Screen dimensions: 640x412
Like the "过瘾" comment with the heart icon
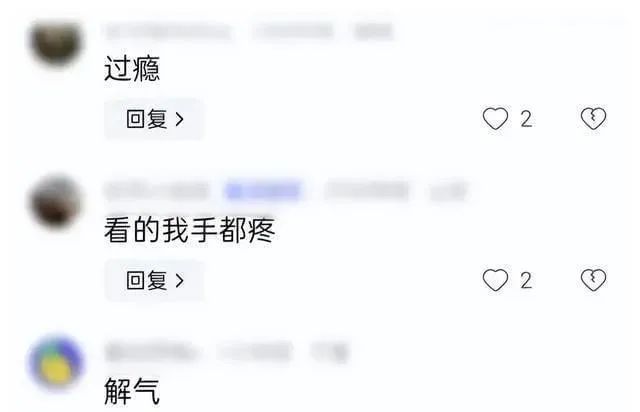point(495,119)
